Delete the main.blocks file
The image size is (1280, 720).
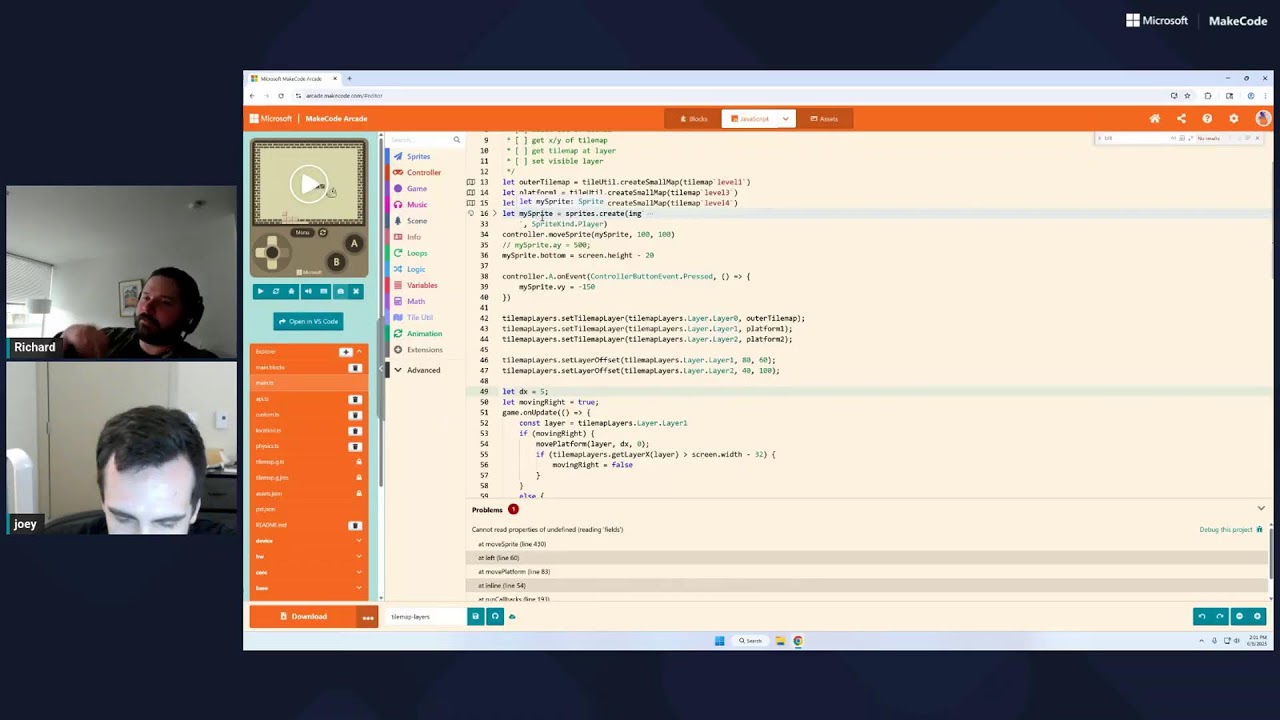354,368
